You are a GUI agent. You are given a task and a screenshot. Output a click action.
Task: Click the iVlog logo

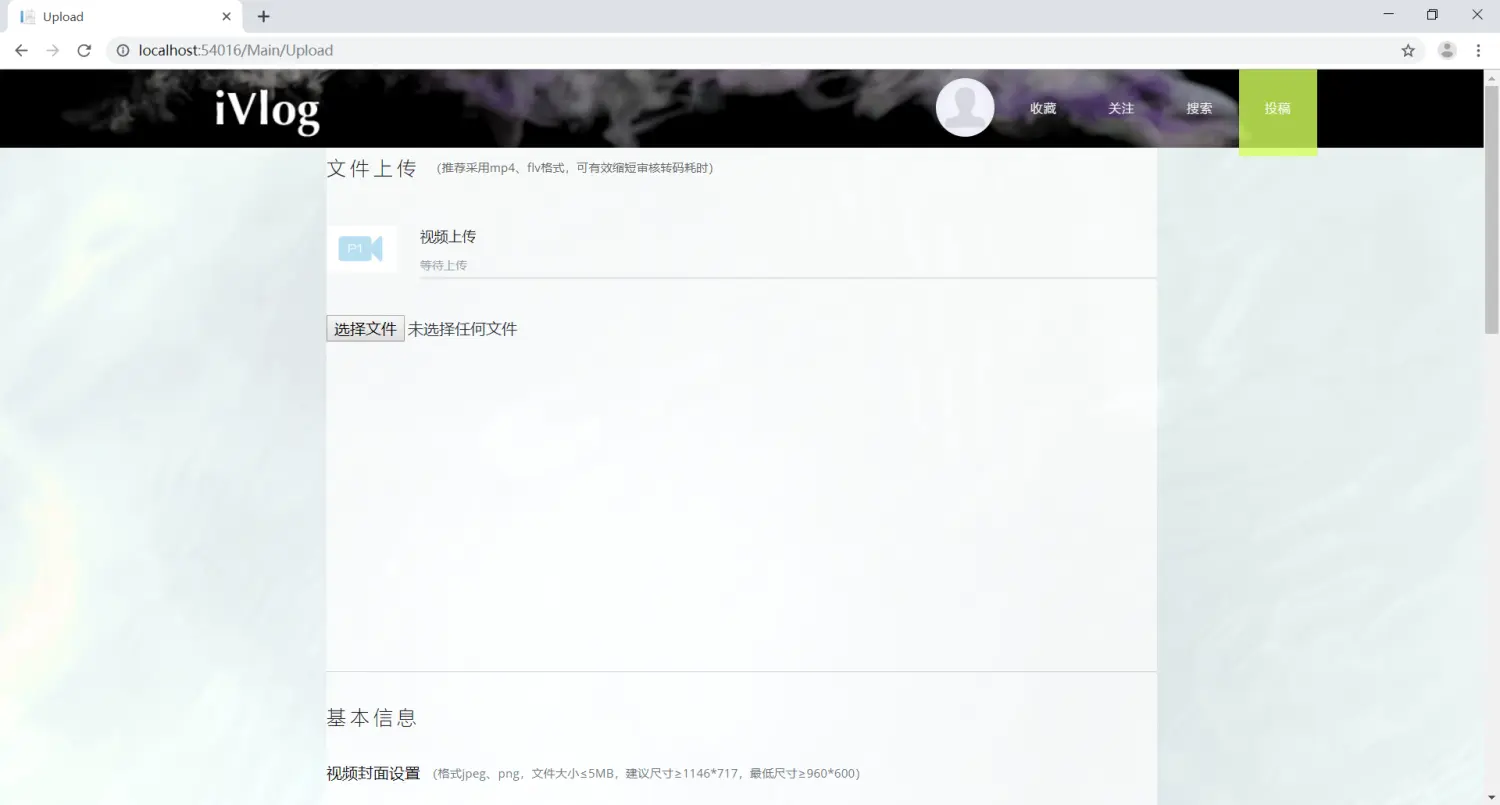click(x=267, y=111)
